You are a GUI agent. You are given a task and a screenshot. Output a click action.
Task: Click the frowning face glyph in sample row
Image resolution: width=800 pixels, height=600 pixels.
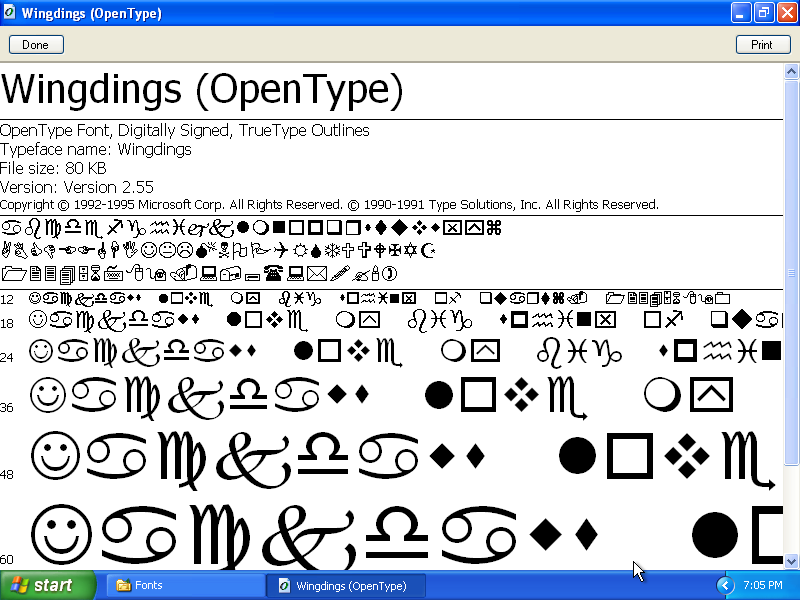coord(185,251)
